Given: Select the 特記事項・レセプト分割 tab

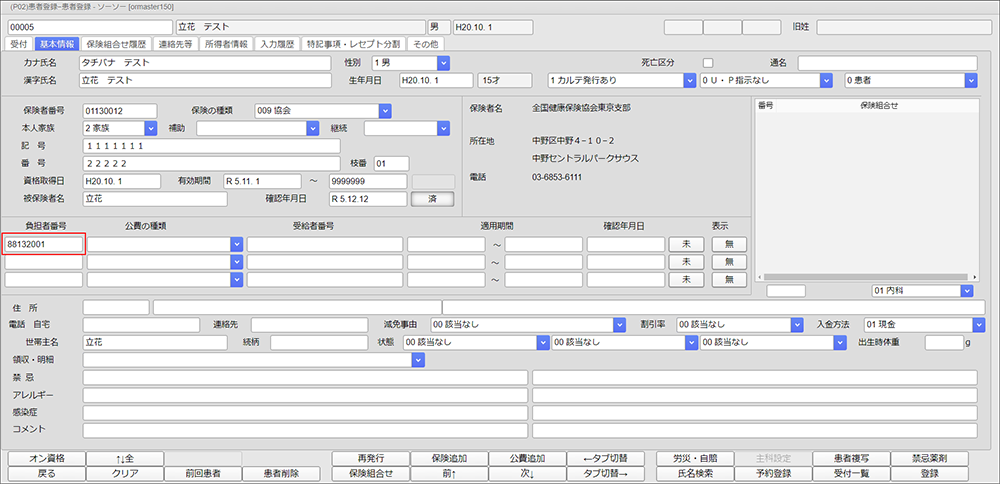Looking at the screenshot, I should [x=353, y=44].
